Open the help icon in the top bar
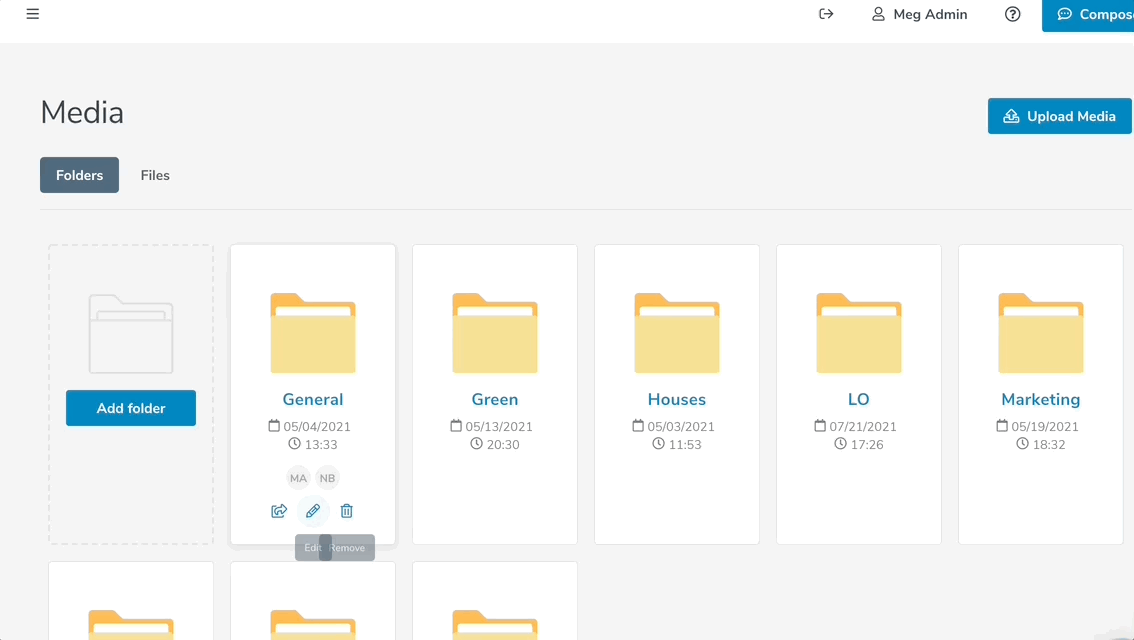The height and width of the screenshot is (640, 1134). click(1012, 14)
